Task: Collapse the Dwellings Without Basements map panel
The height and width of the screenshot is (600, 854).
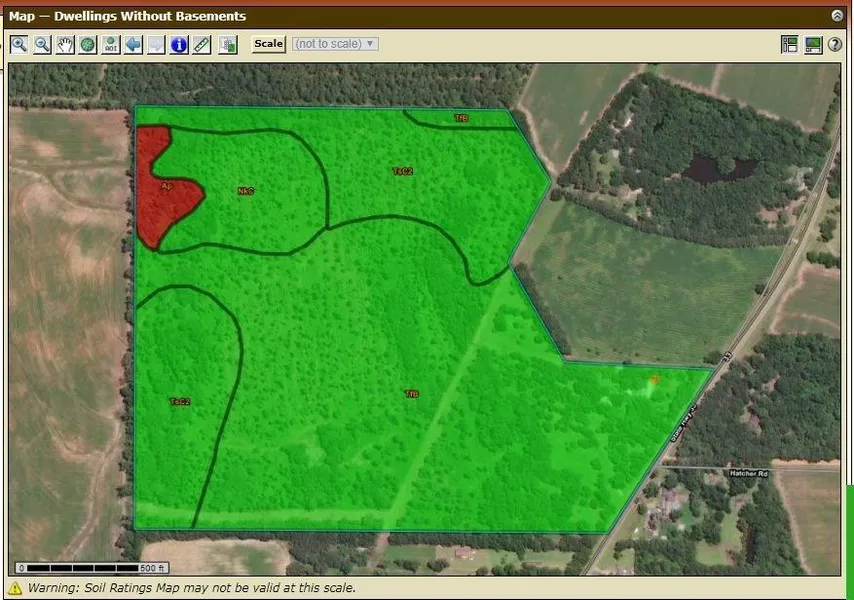Action: [837, 16]
